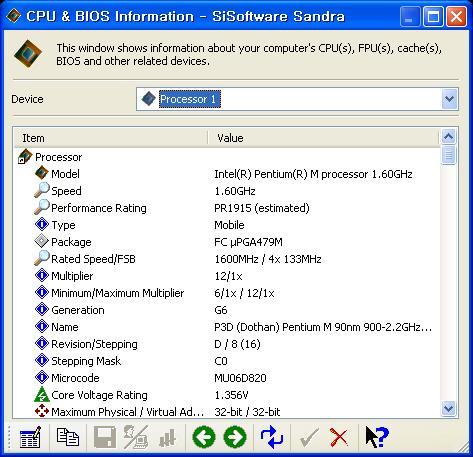Click the list scrollbar down arrow
Image resolution: width=473 pixels, height=457 pixels.
449,408
